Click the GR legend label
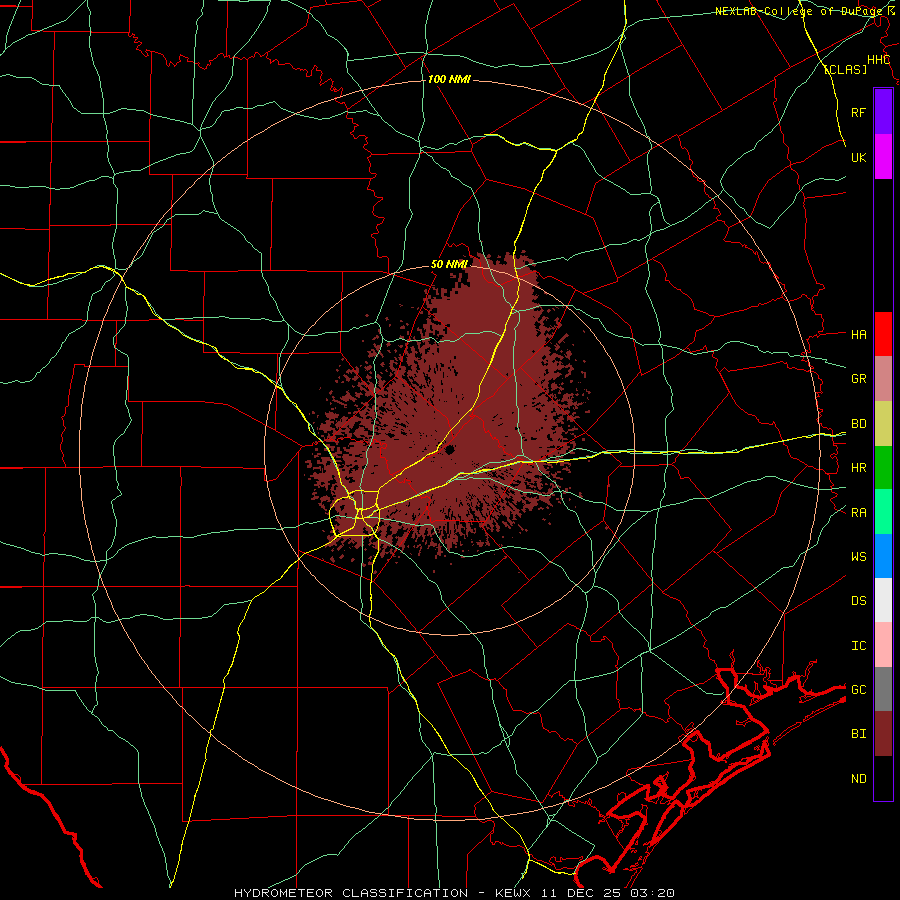This screenshot has height=900, width=900. (x=858, y=379)
